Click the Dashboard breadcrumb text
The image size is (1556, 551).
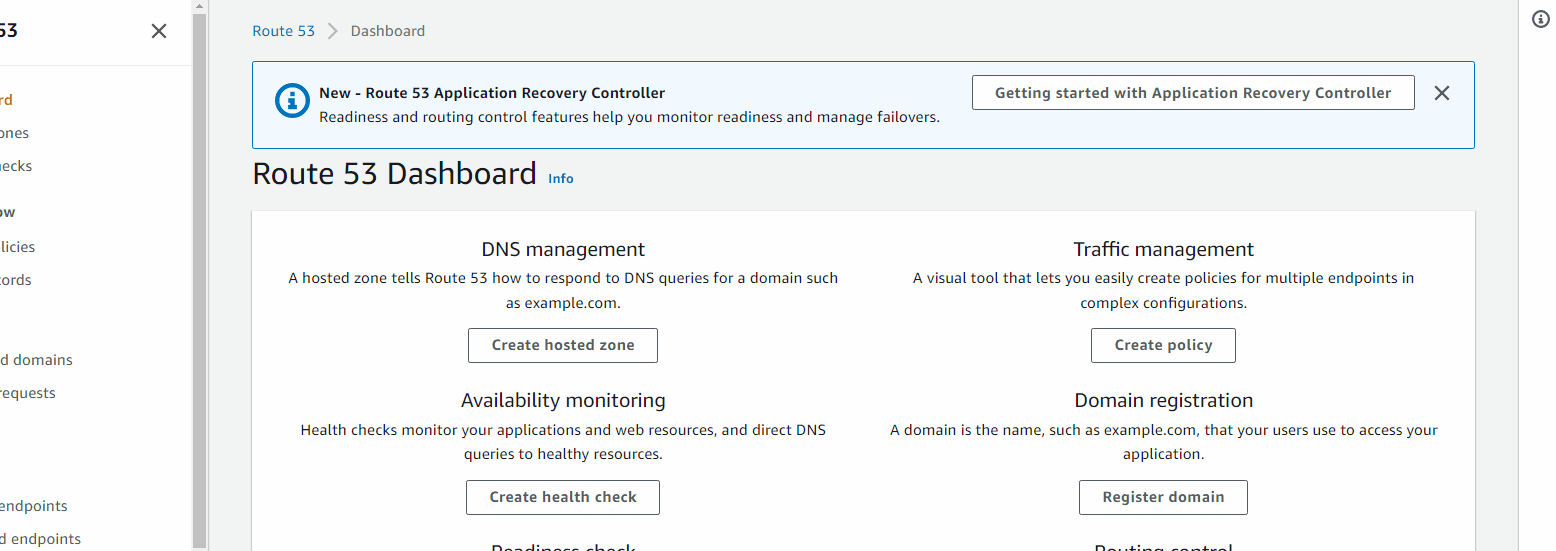pos(388,31)
